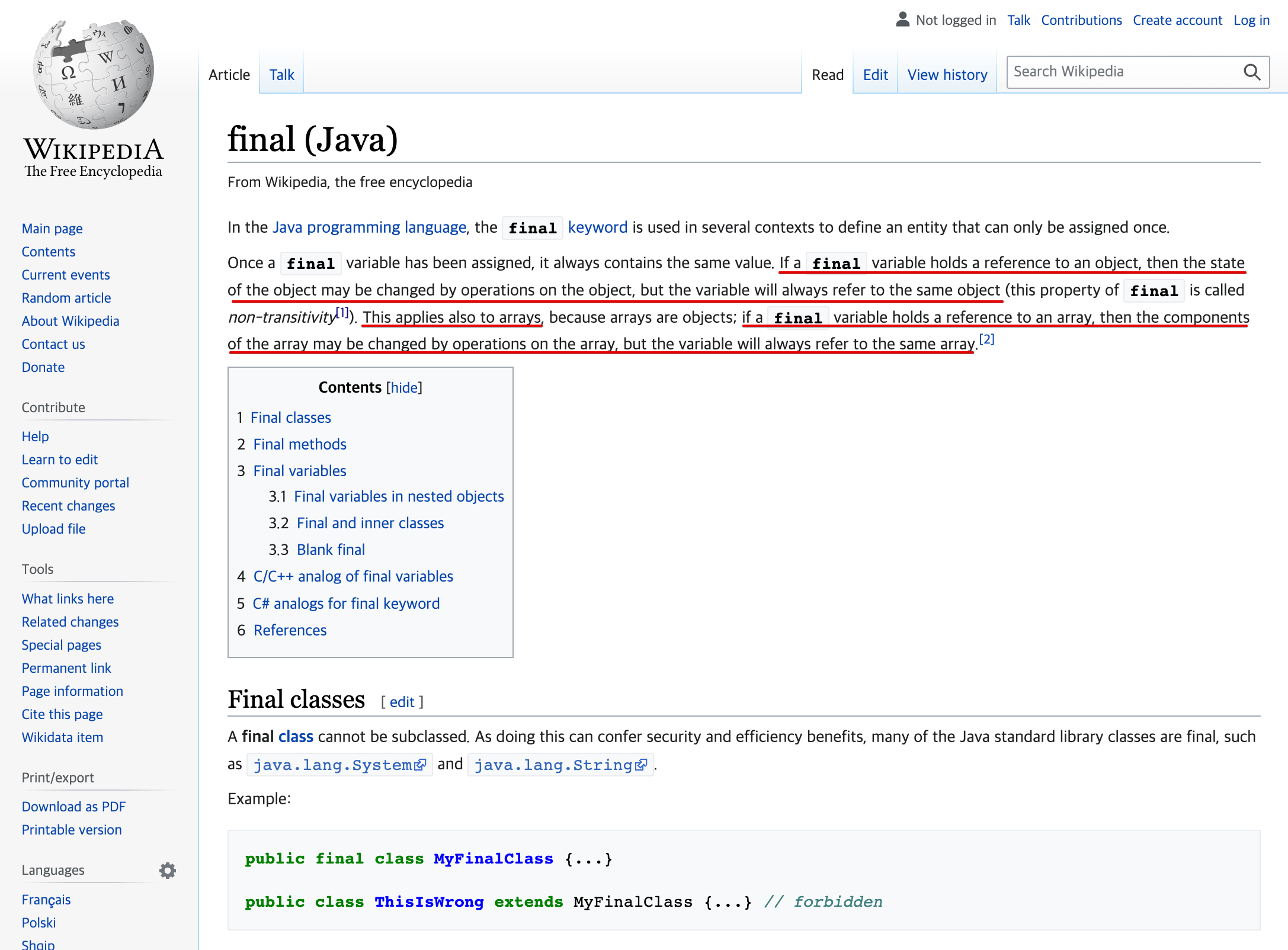Click external link icon after java.lang.String
The image size is (1288, 950).
point(641,765)
